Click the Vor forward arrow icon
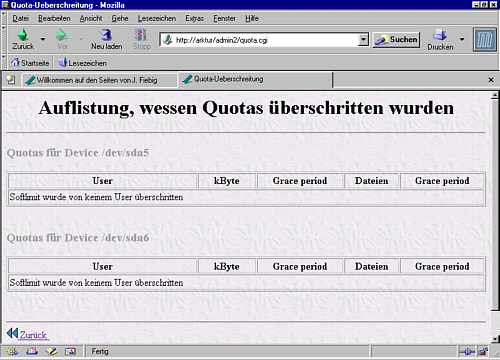 (x=62, y=35)
